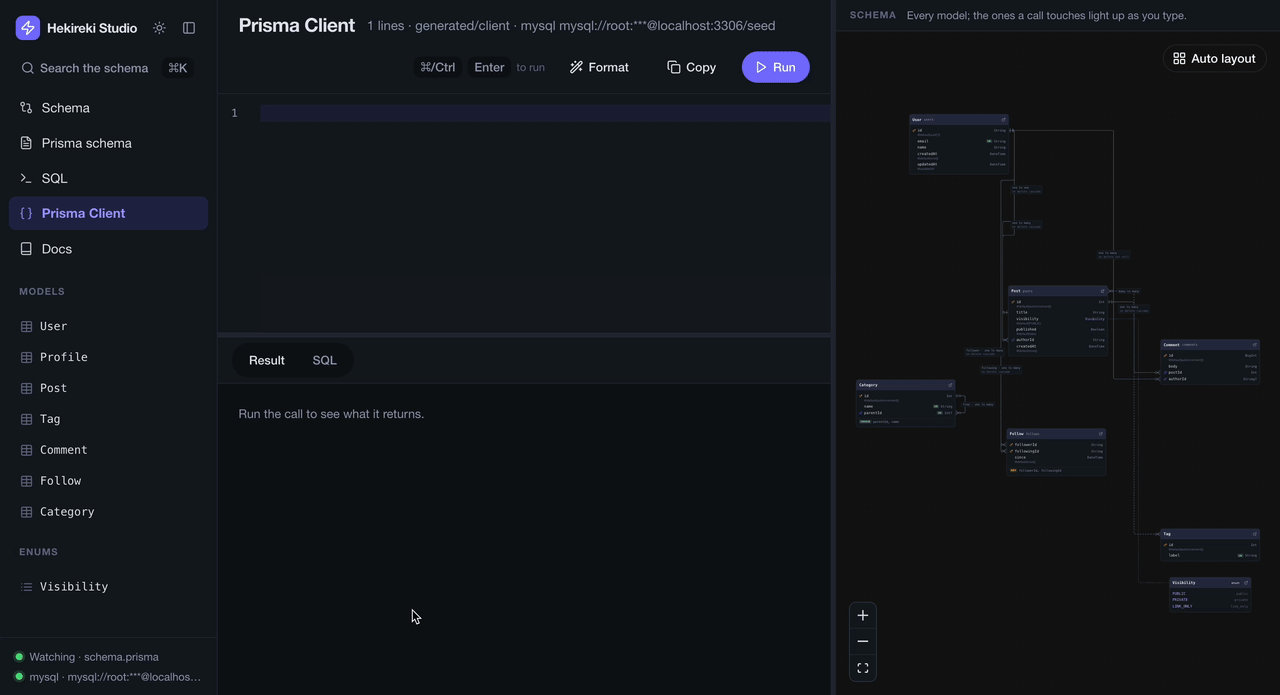
Task: Select the Post table header in diagram
Action: pos(1058,291)
